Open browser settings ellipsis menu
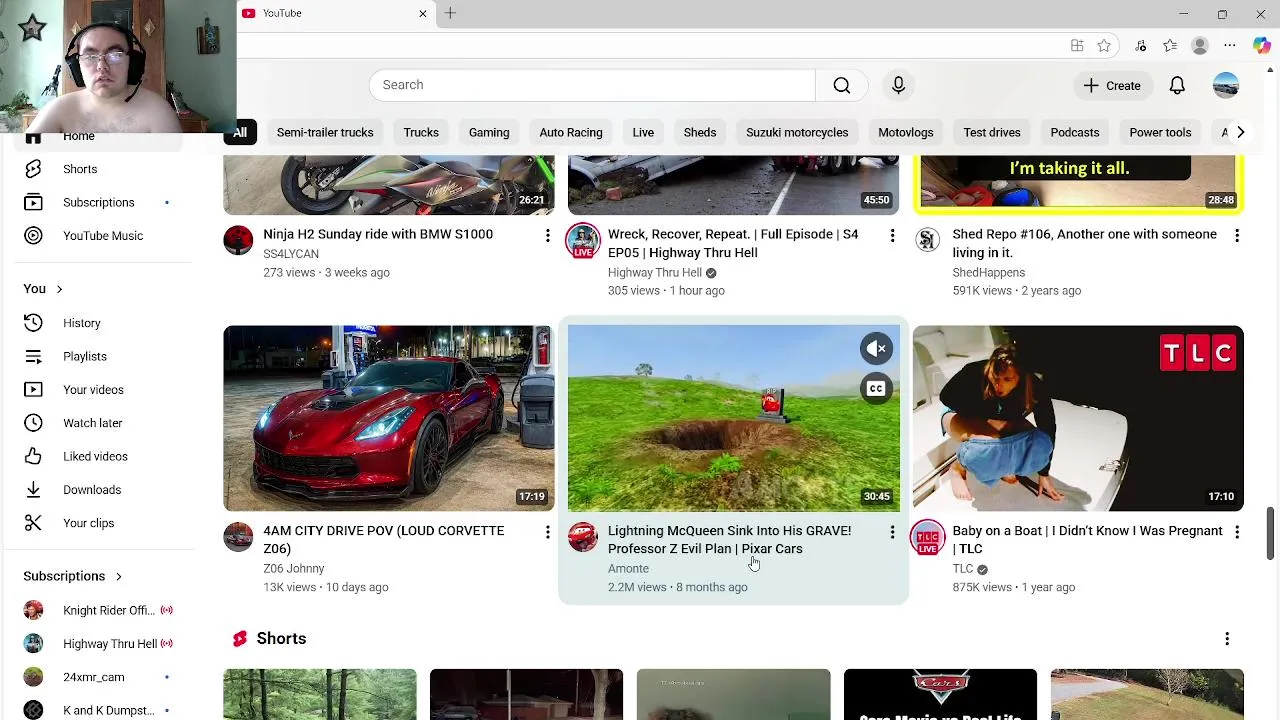This screenshot has height=720, width=1280. pyautogui.click(x=1230, y=46)
